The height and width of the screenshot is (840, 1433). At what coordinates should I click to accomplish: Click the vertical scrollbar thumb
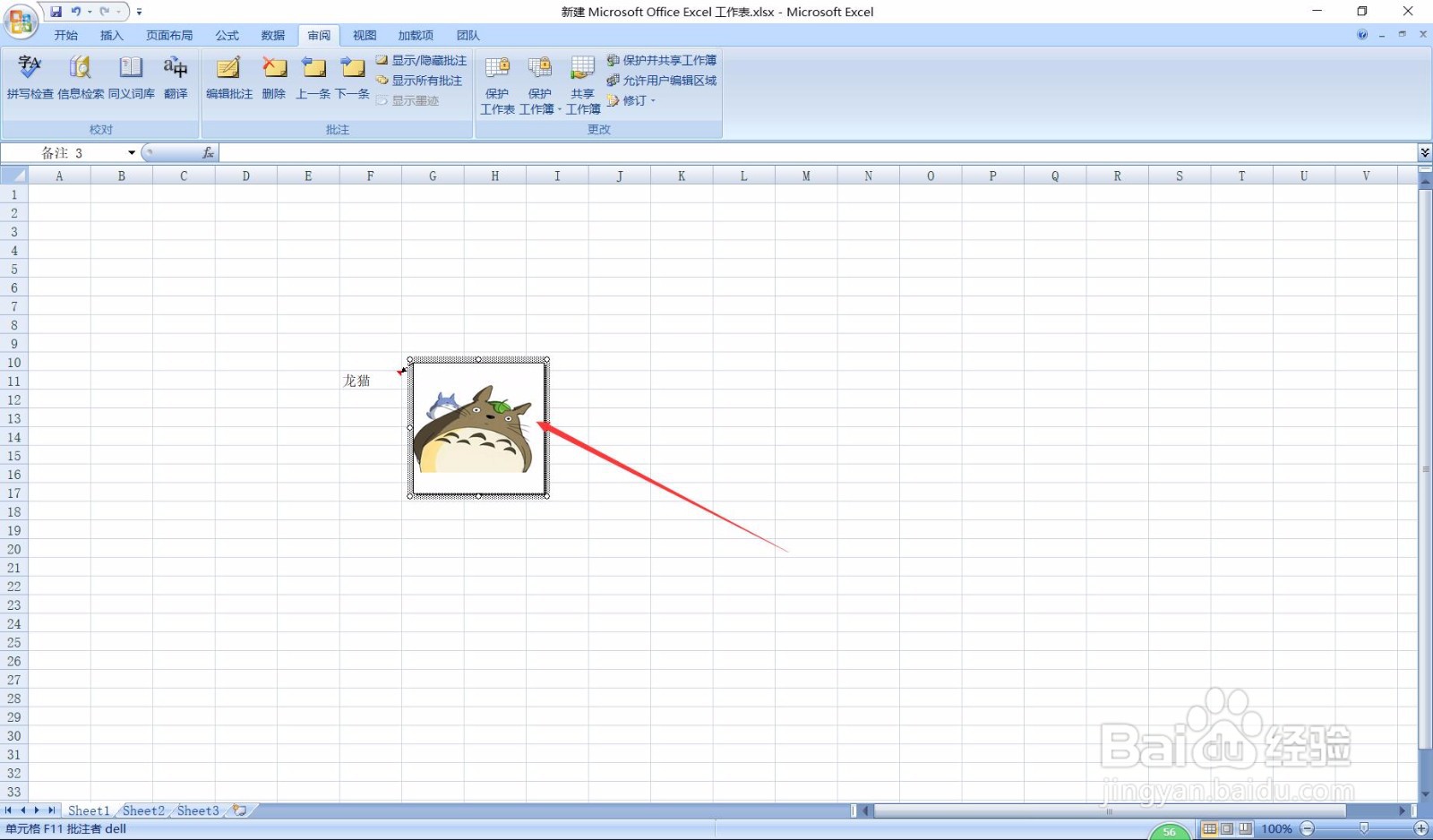[x=1425, y=468]
